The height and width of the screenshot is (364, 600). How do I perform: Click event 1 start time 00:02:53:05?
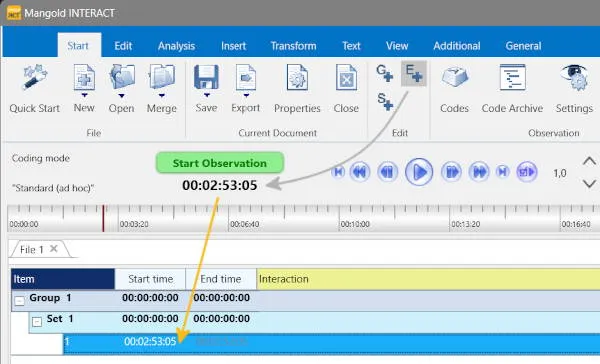click(150, 341)
